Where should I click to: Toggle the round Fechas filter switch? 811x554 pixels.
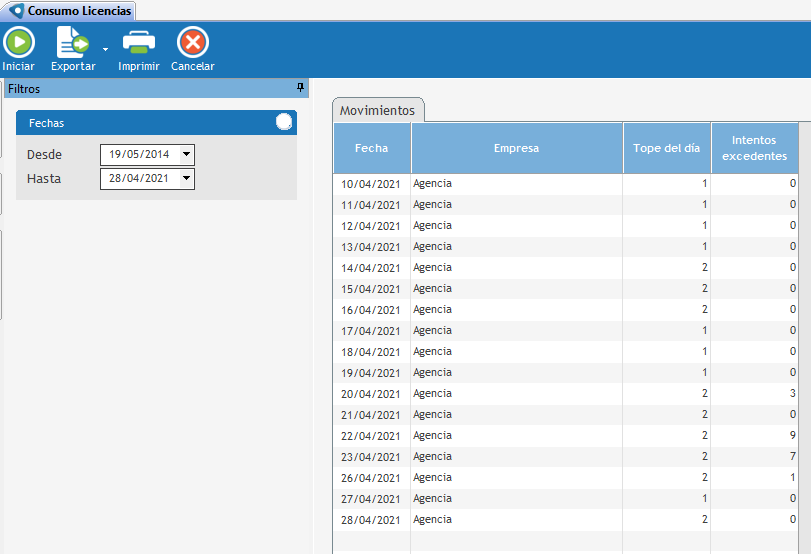pos(284,122)
